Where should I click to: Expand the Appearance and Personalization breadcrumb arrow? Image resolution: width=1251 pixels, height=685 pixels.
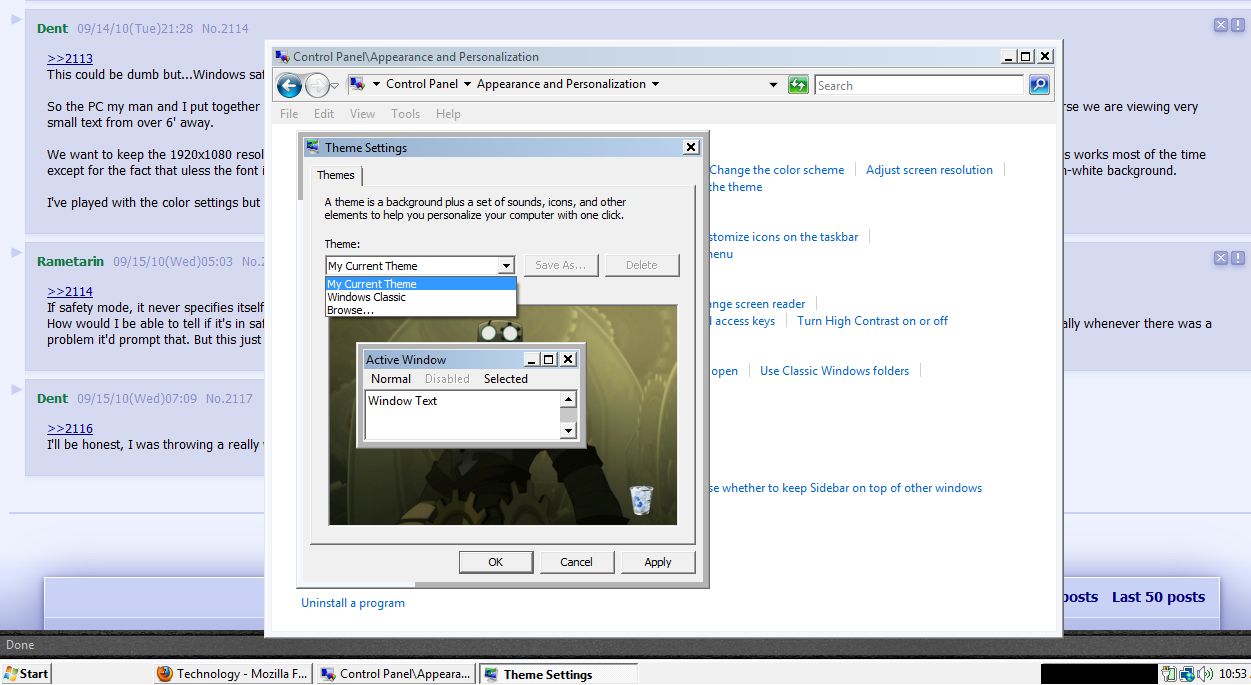tap(656, 85)
